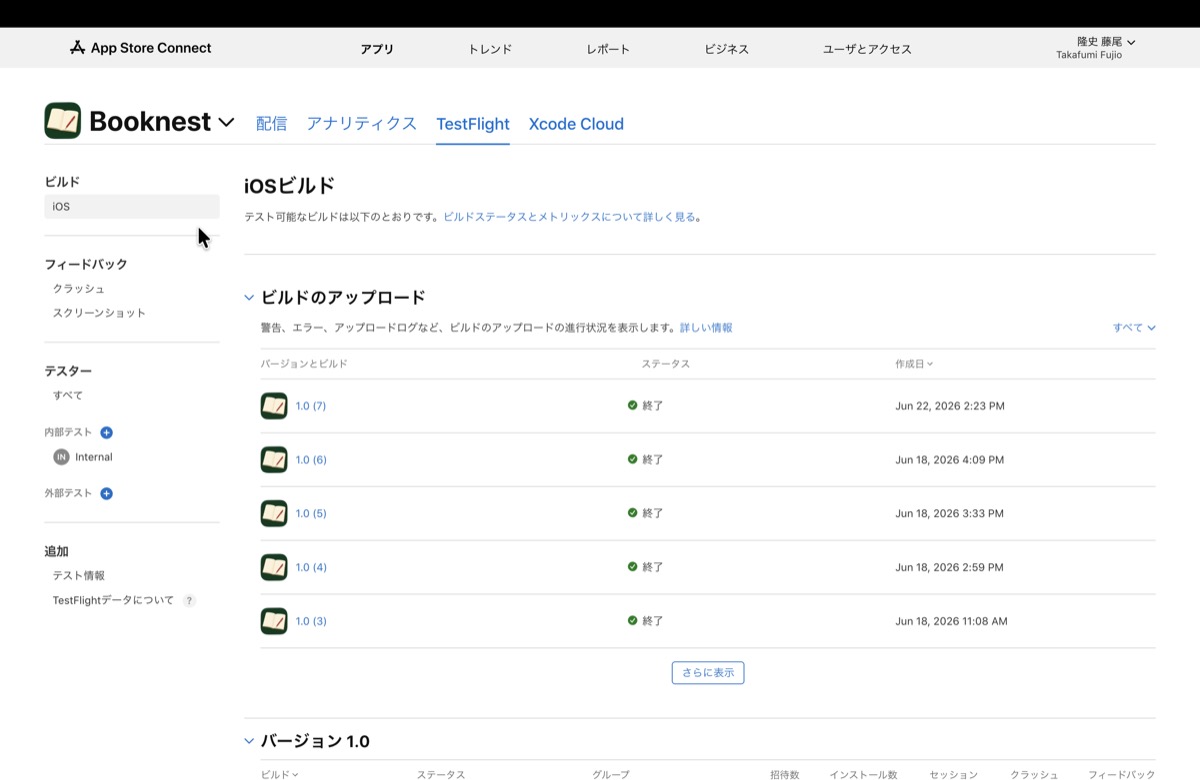Go to ビジネス in top navigation

click(x=726, y=49)
